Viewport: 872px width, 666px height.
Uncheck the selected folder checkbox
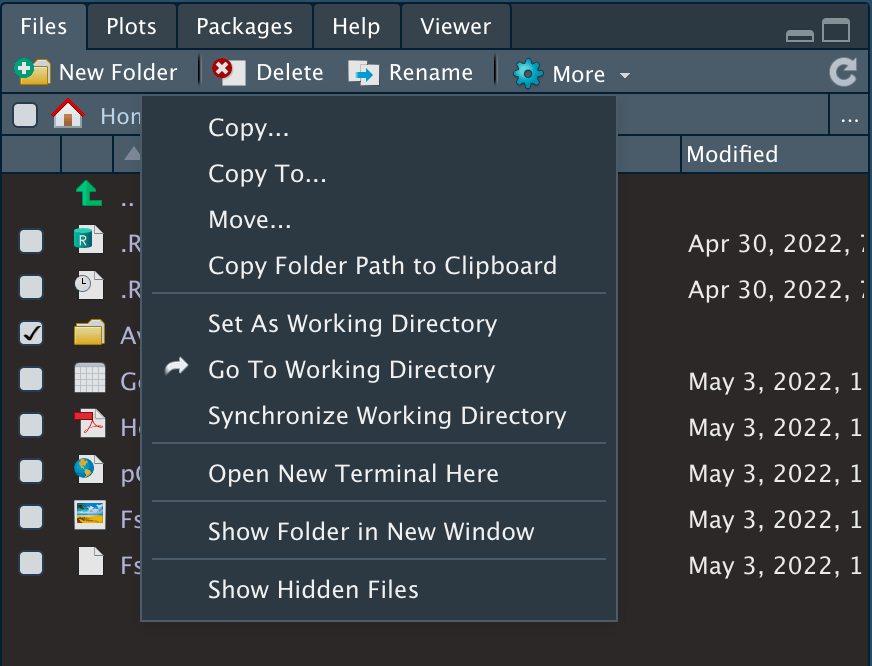[x=31, y=334]
